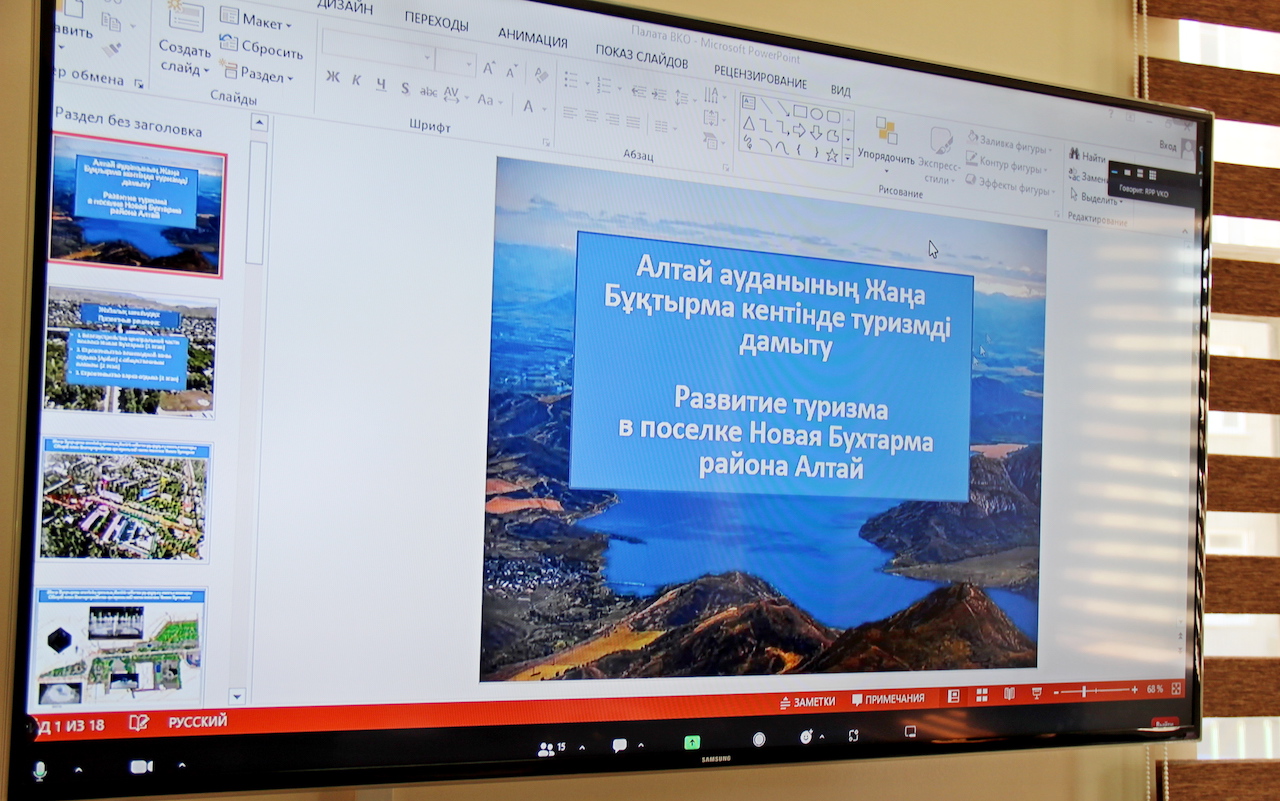The image size is (1280, 801).
Task: Select slide 4 thumbnail in panel
Action: [121, 646]
